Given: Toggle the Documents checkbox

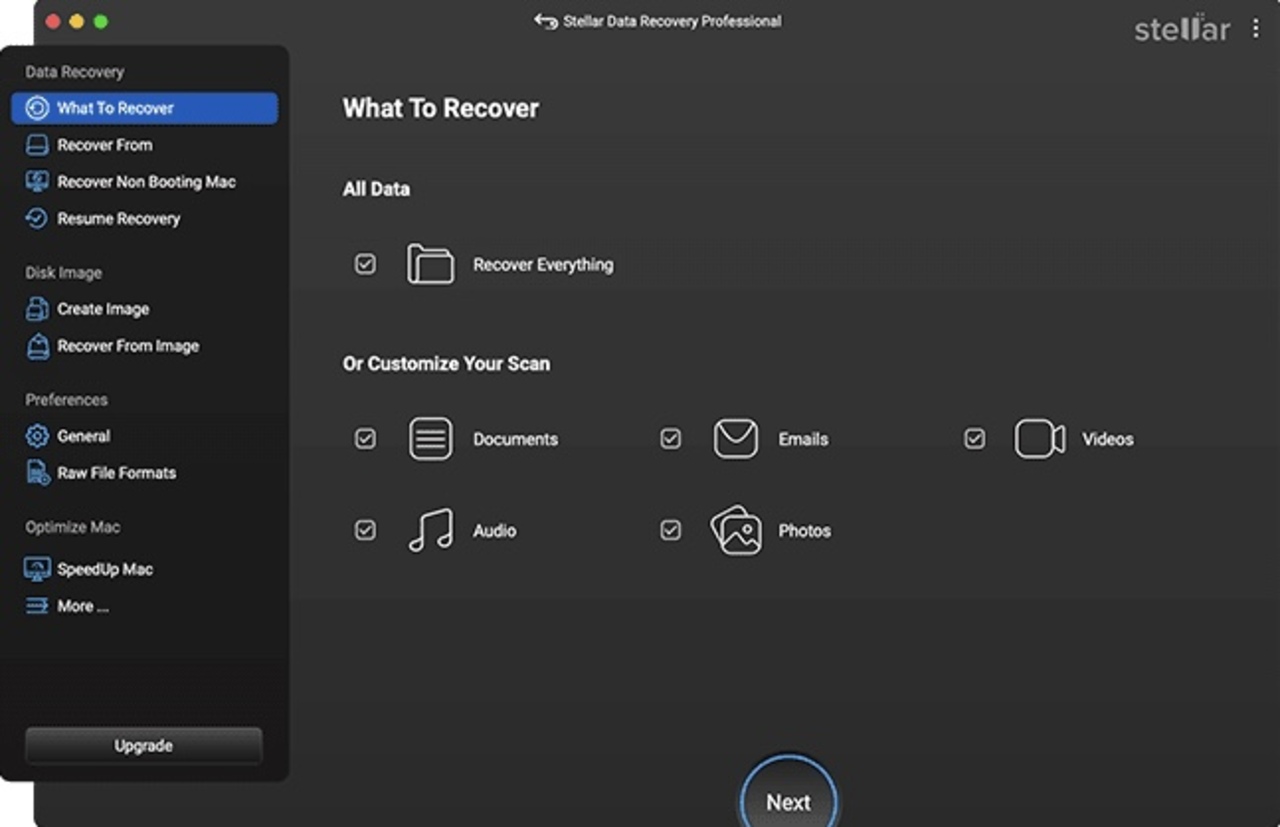Looking at the screenshot, I should coord(366,439).
